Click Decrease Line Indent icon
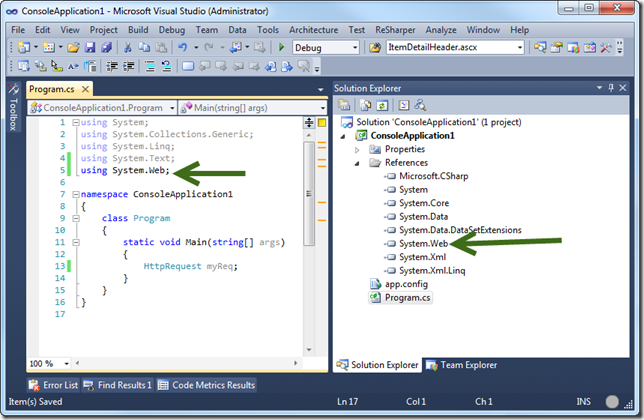Image resolution: width=644 pixels, height=420 pixels. pos(112,66)
